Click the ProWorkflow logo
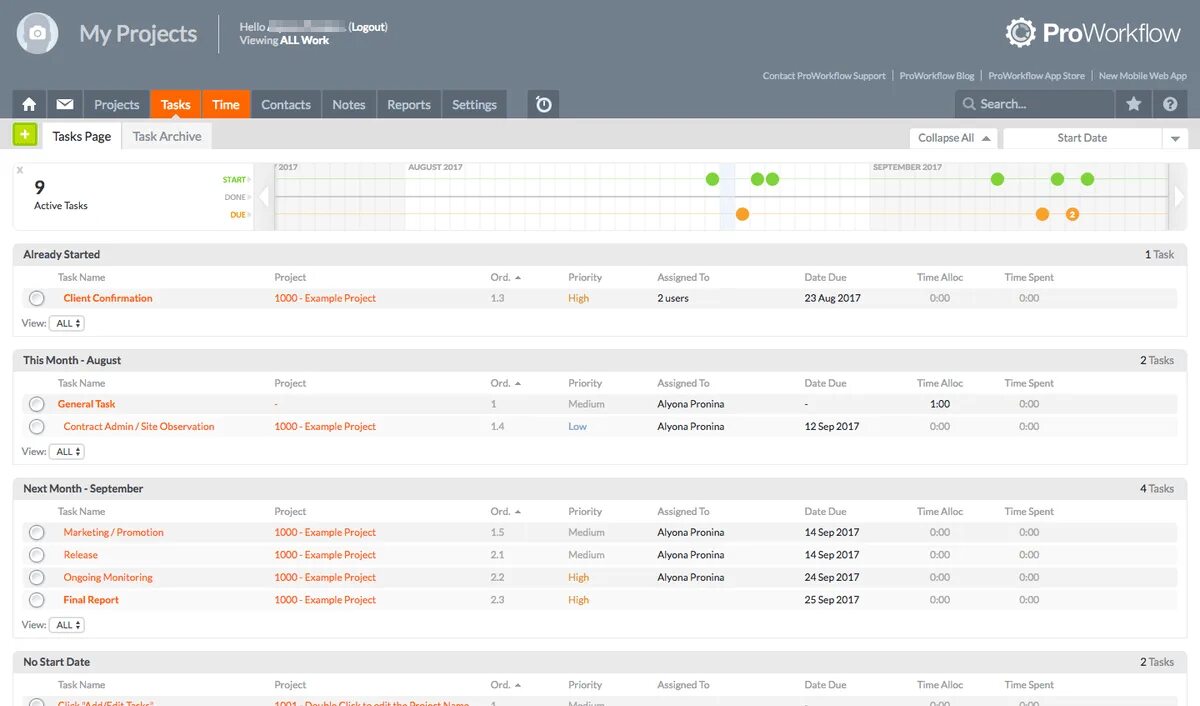This screenshot has height=706, width=1200. click(x=1093, y=33)
